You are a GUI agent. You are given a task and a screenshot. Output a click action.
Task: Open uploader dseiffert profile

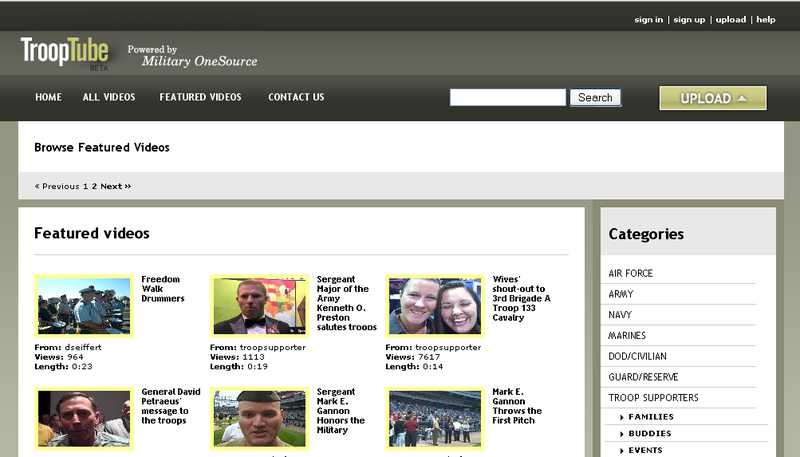tap(83, 347)
